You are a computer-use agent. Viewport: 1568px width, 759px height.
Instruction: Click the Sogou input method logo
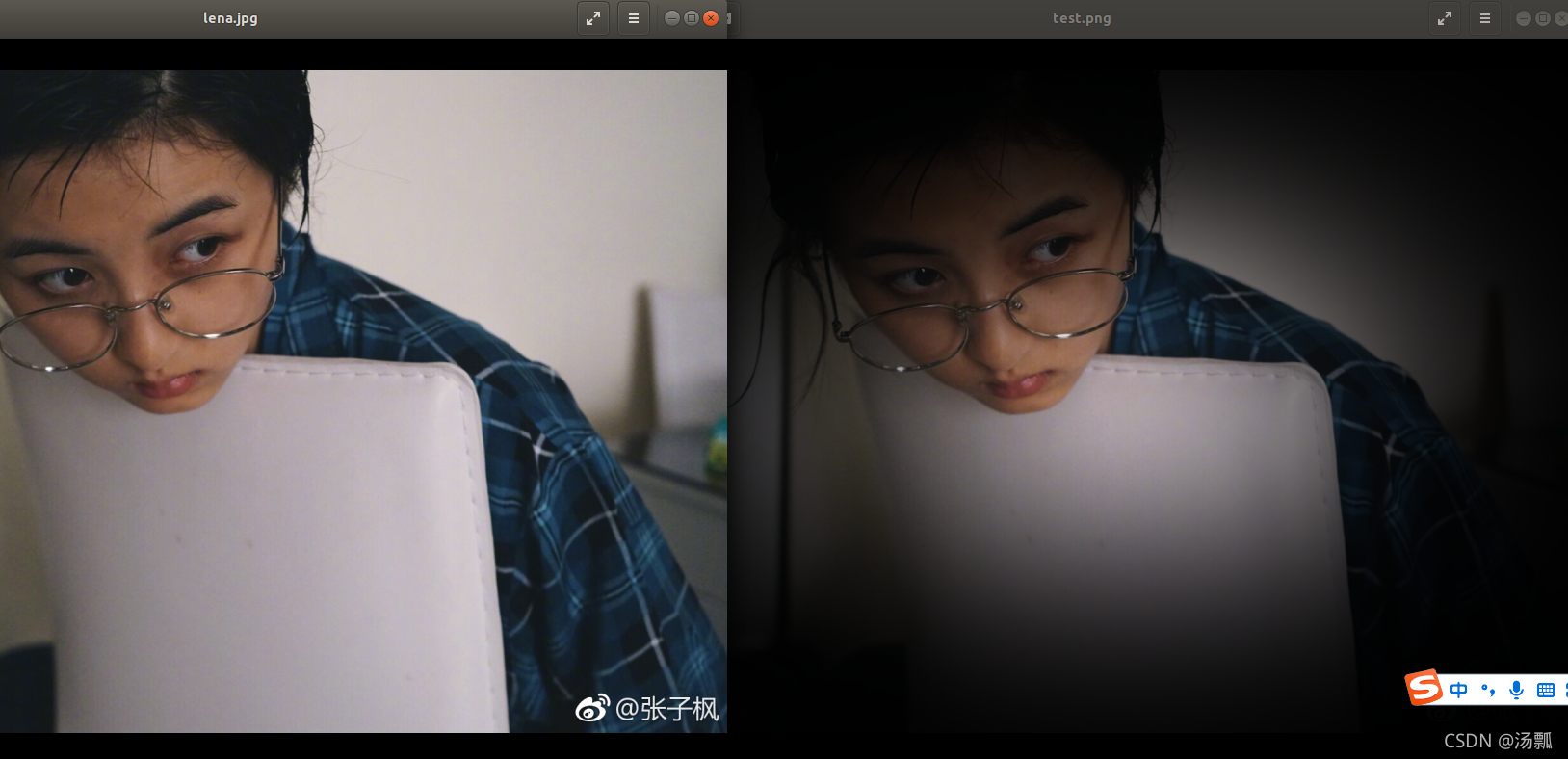[1424, 688]
